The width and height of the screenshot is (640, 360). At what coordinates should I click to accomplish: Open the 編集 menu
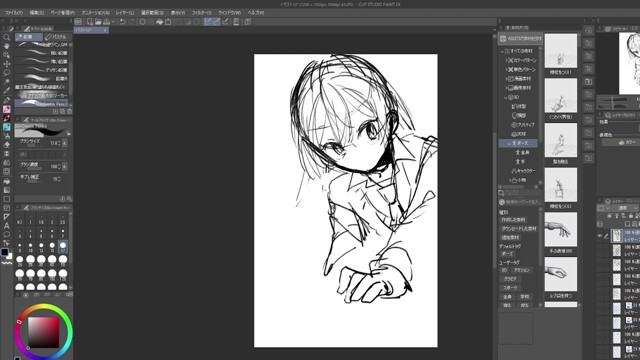(x=37, y=13)
